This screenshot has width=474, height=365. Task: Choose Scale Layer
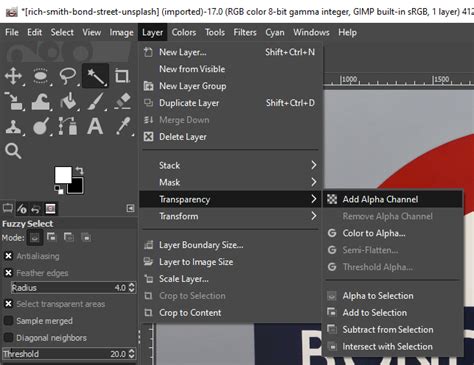230,279
